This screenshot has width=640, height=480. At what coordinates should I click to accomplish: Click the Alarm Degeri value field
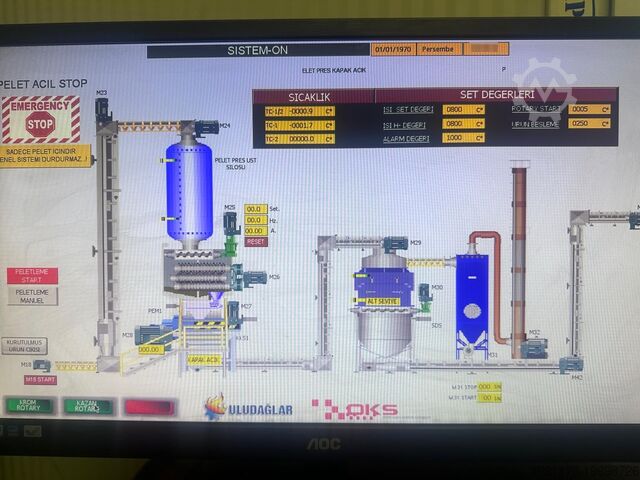[x=463, y=138]
